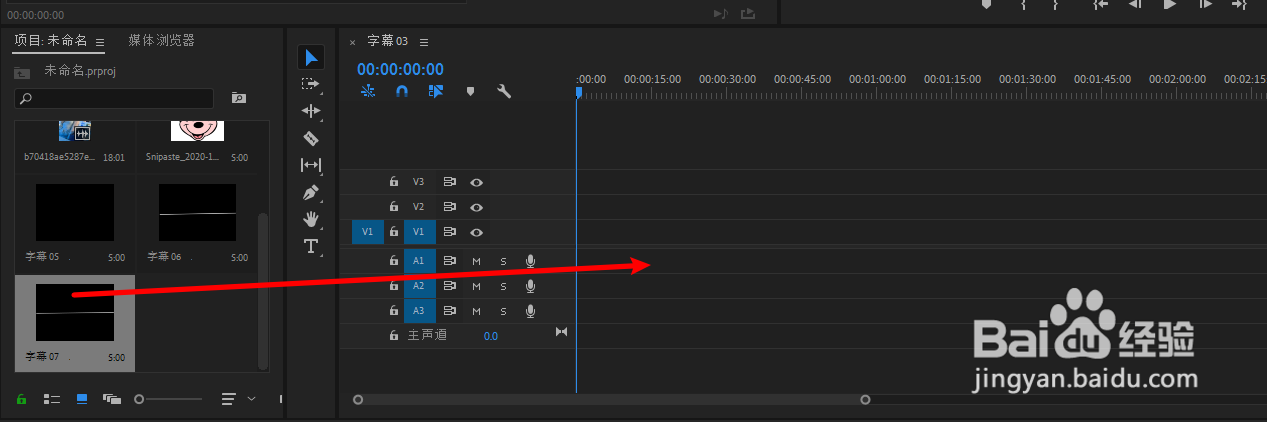Click the find bin icon beside search
The width and height of the screenshot is (1267, 422).
tap(238, 98)
